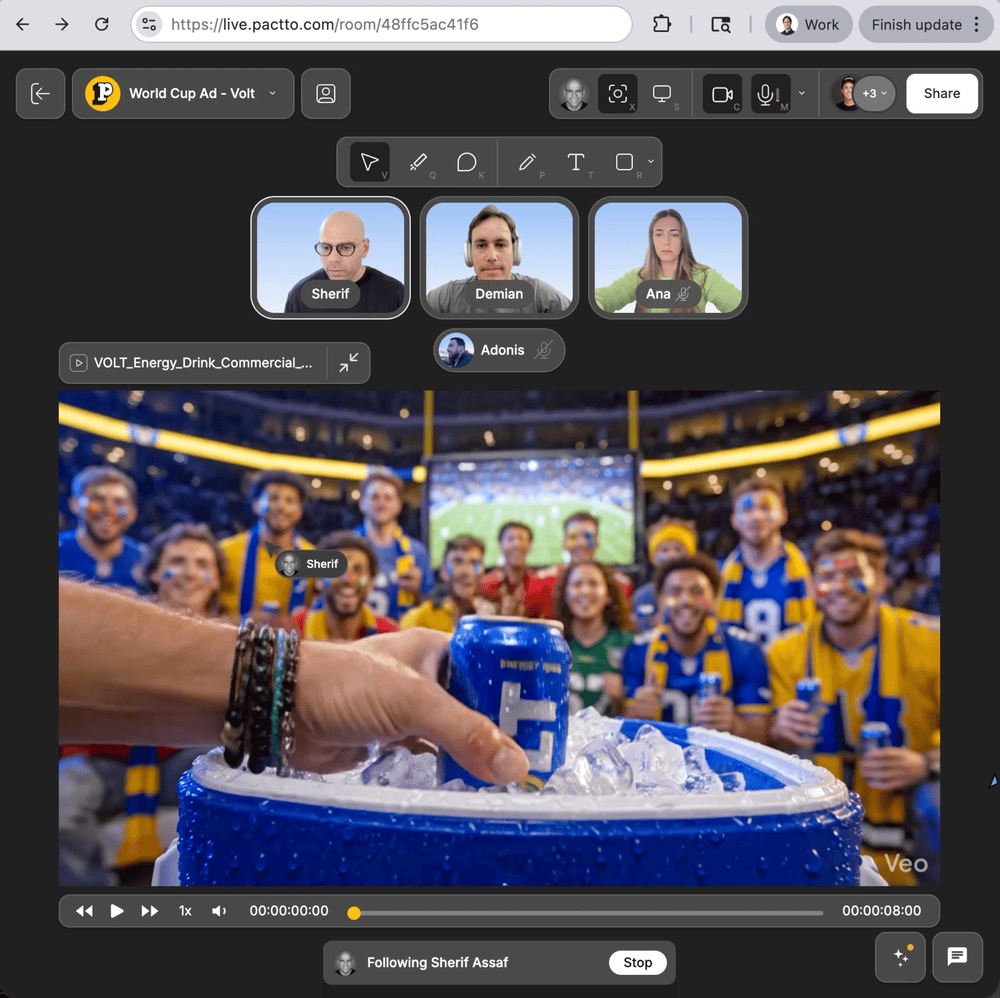
Task: Toggle the microphone mute button
Action: [x=770, y=94]
